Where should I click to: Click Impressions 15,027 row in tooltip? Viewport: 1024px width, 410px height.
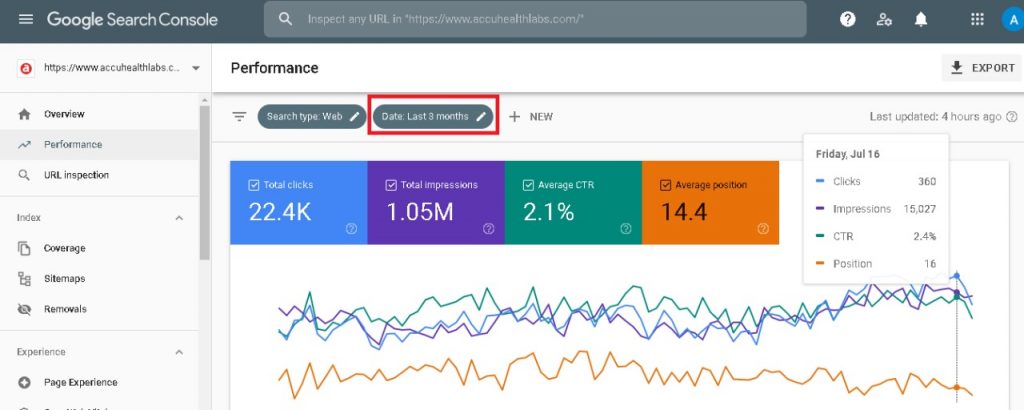(x=875, y=209)
